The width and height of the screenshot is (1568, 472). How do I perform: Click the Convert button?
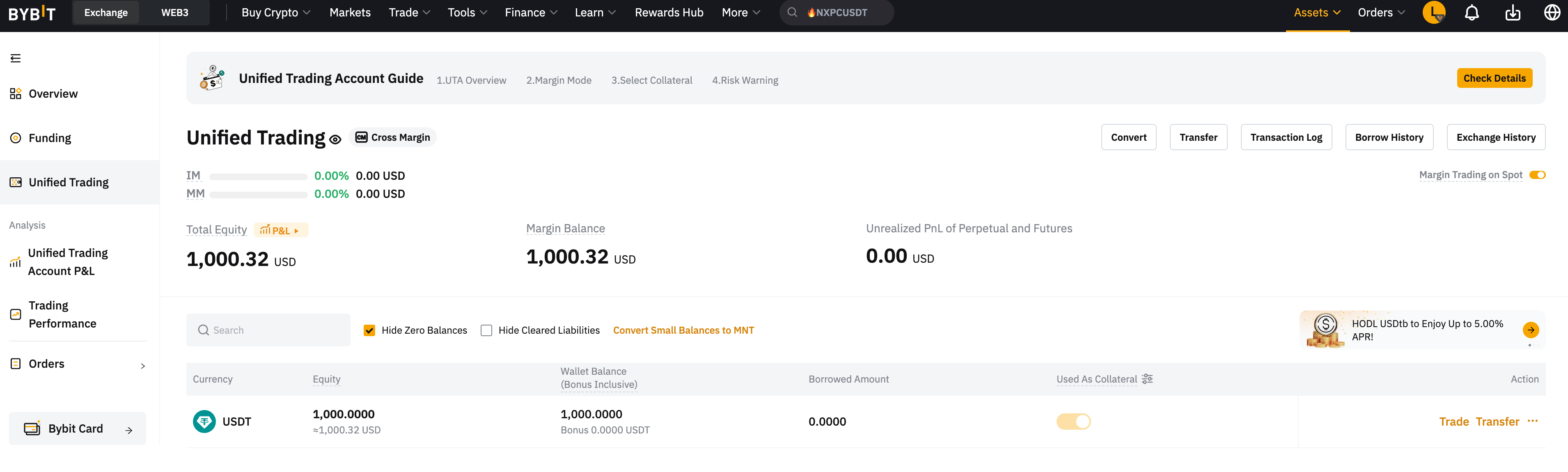[1128, 137]
